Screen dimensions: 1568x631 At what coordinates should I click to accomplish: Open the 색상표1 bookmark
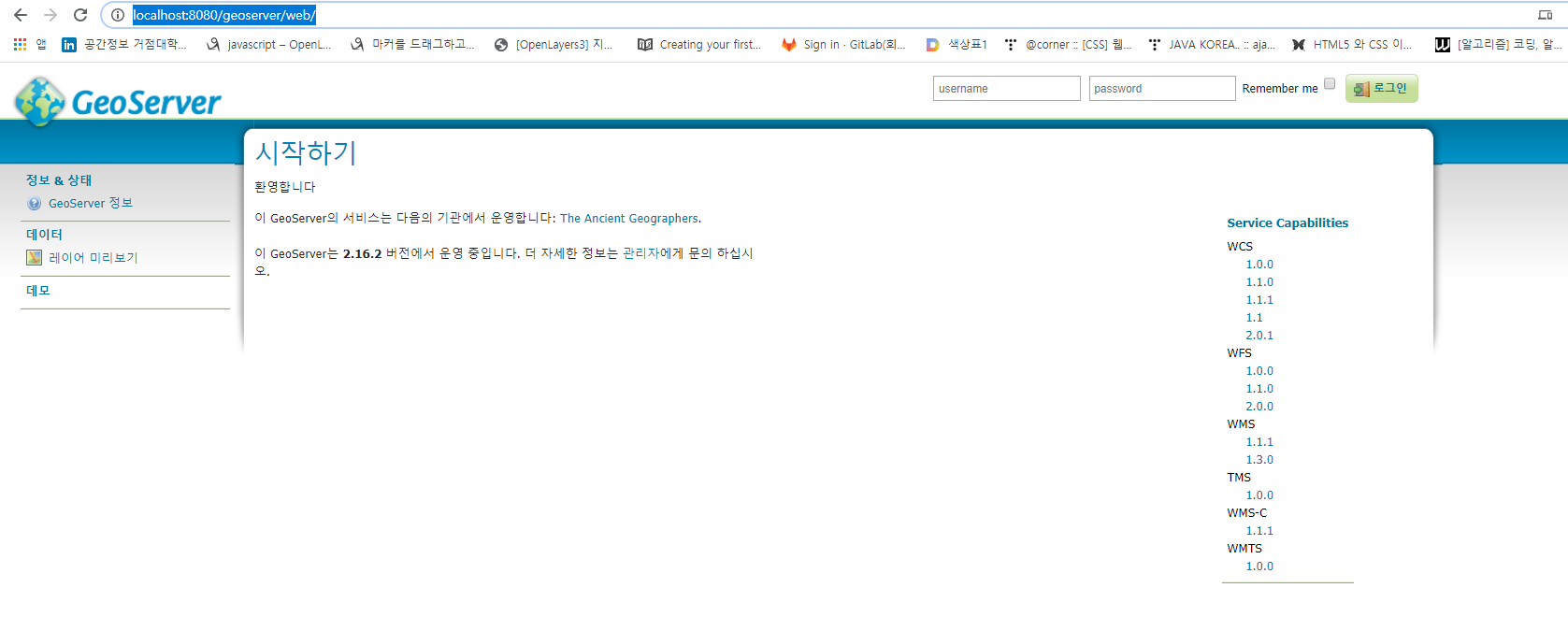tap(957, 44)
